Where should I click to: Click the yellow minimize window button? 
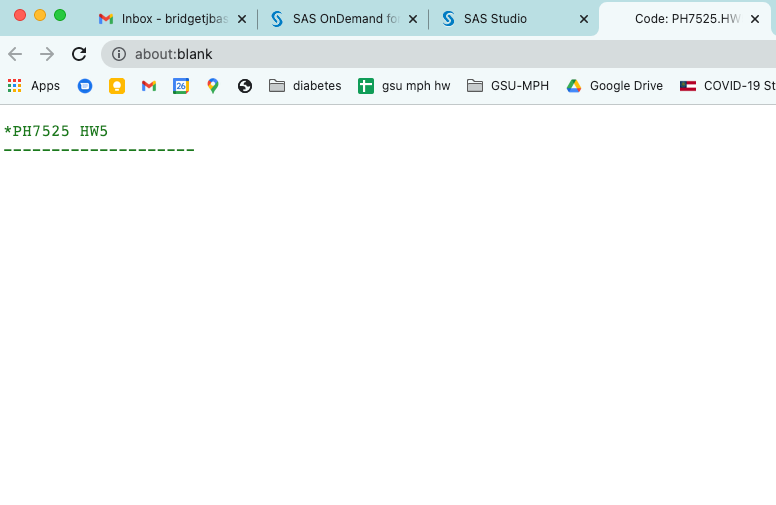[40, 15]
